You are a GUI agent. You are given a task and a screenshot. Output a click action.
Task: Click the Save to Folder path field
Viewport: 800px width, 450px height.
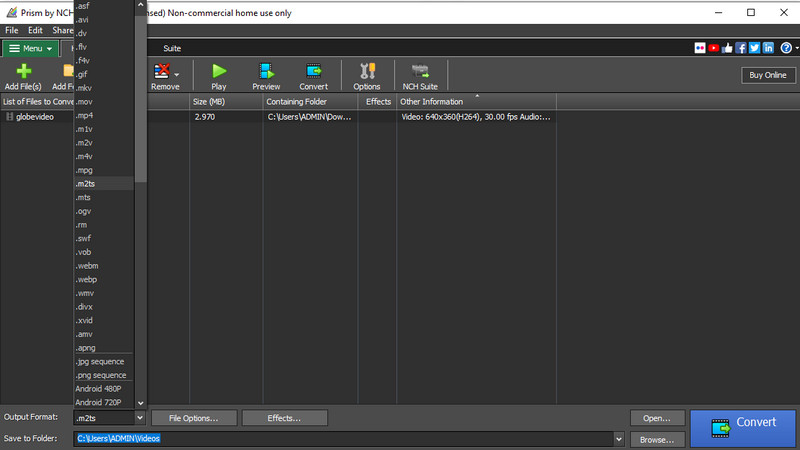(x=340, y=438)
